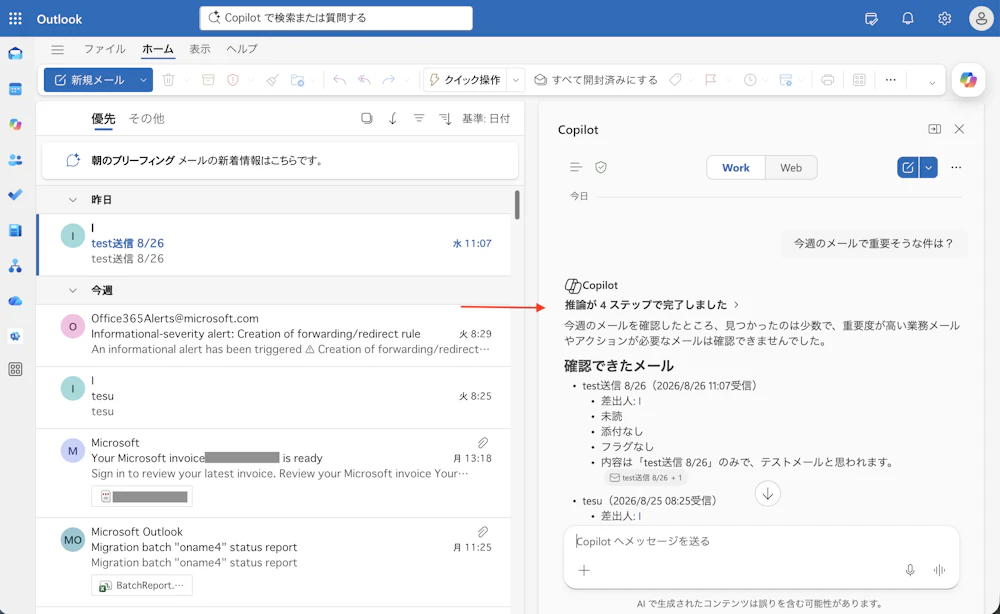
Task: Click the plus attach icon in Copilot
Action: [584, 570]
